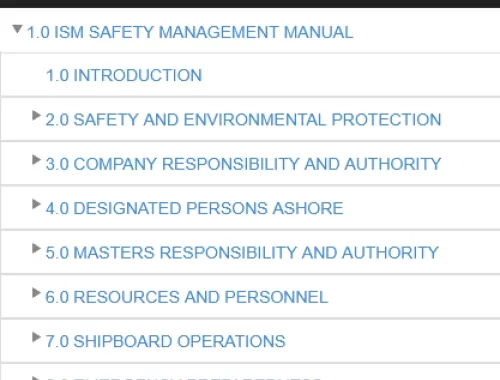Expand the 6.0 Resources and Personnel arrow
The height and width of the screenshot is (380, 500).
pos(36,293)
